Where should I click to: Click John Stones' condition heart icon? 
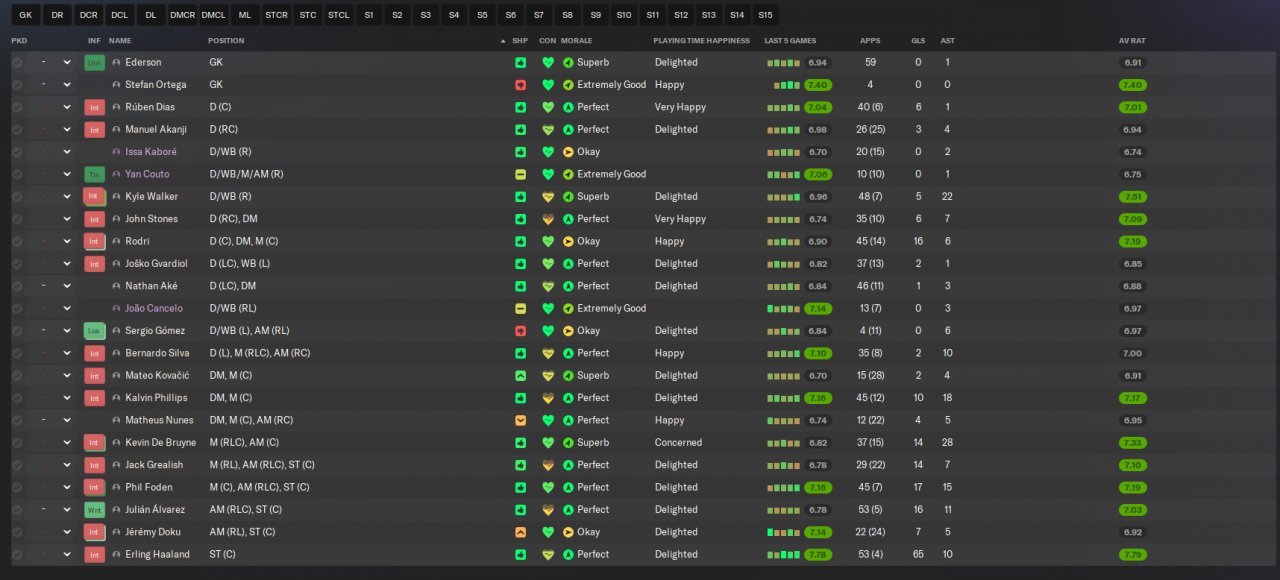tap(548, 219)
